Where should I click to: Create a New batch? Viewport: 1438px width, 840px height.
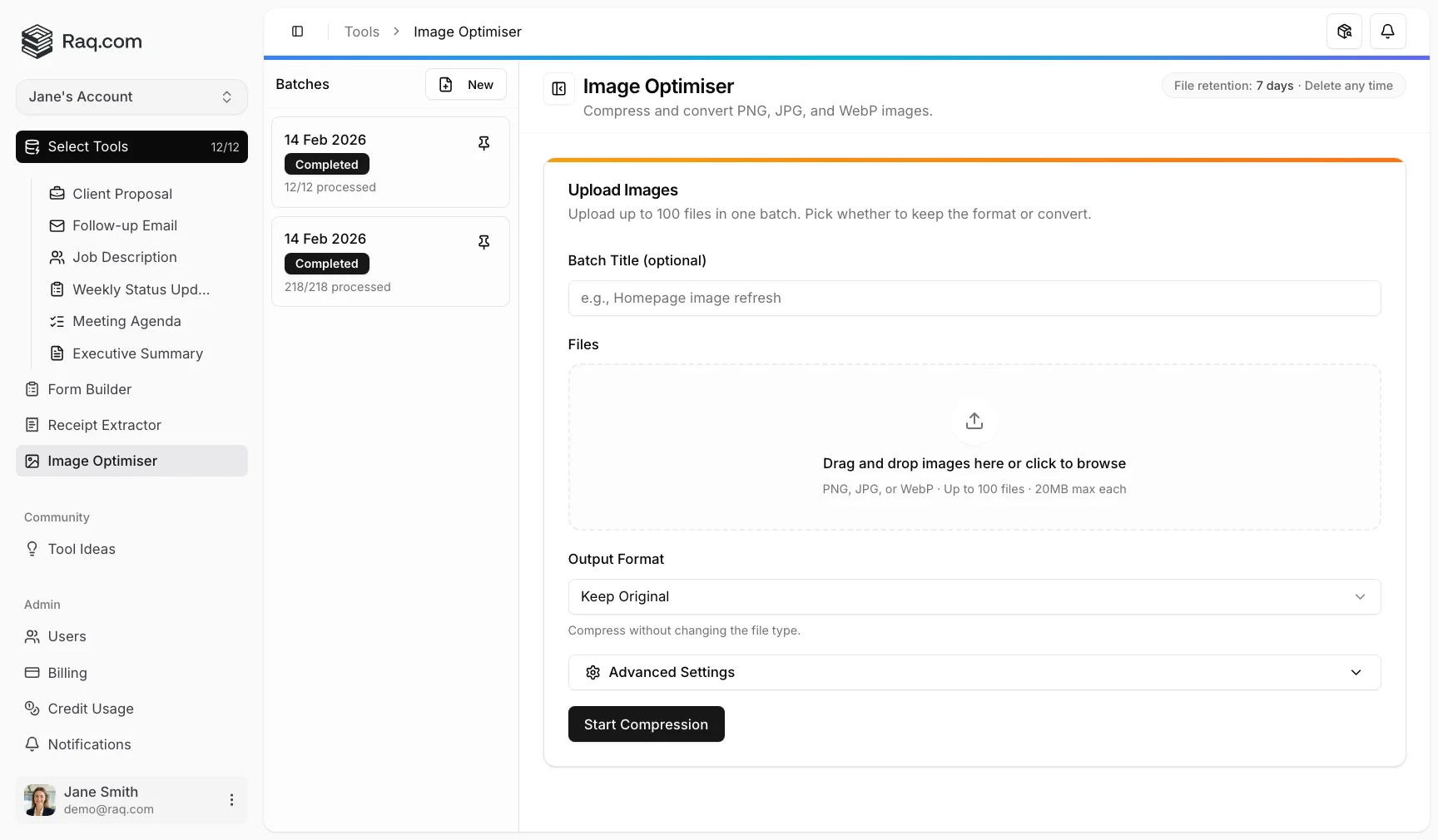pyautogui.click(x=466, y=85)
